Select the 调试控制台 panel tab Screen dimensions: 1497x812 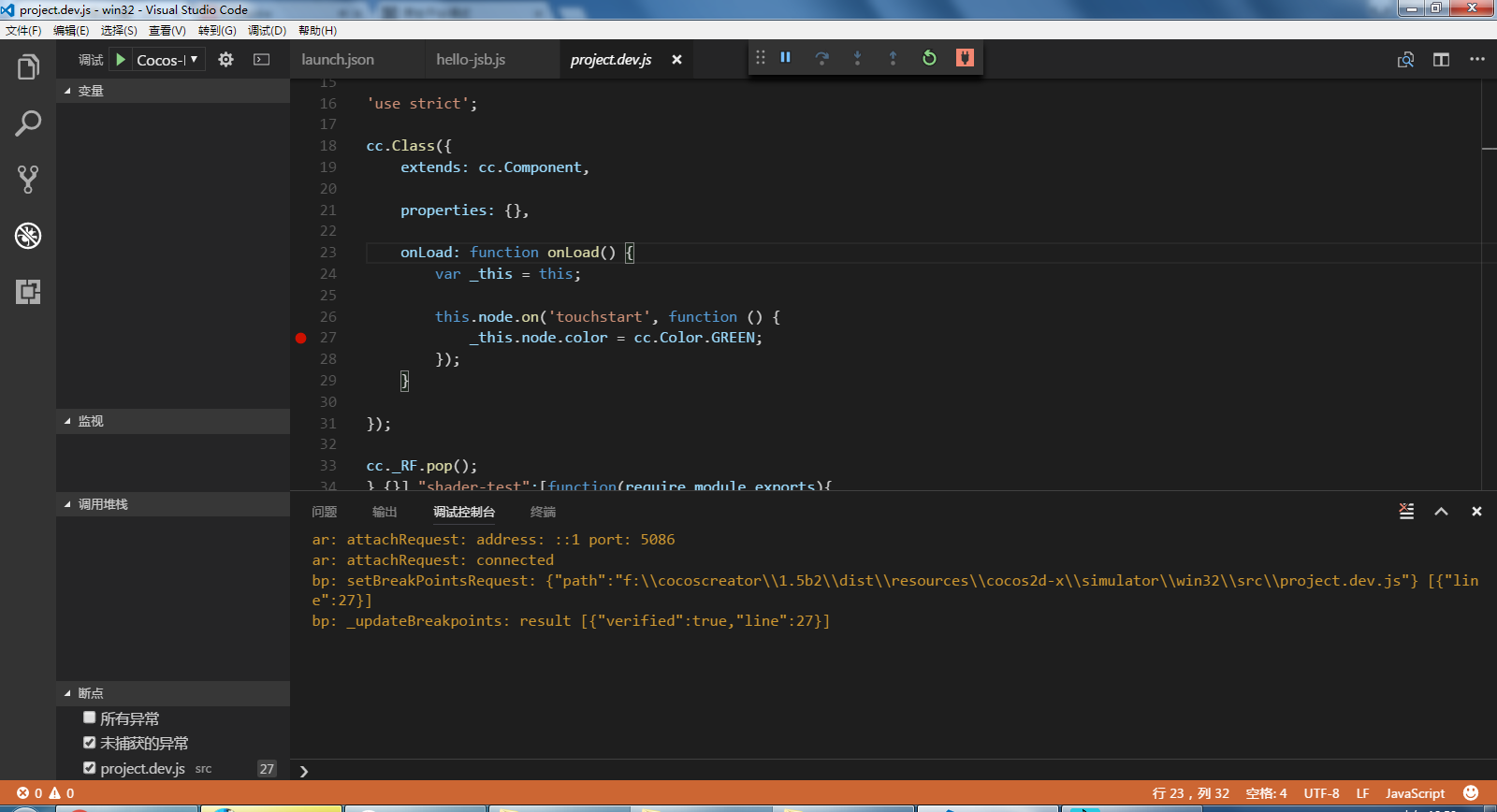[x=464, y=512]
